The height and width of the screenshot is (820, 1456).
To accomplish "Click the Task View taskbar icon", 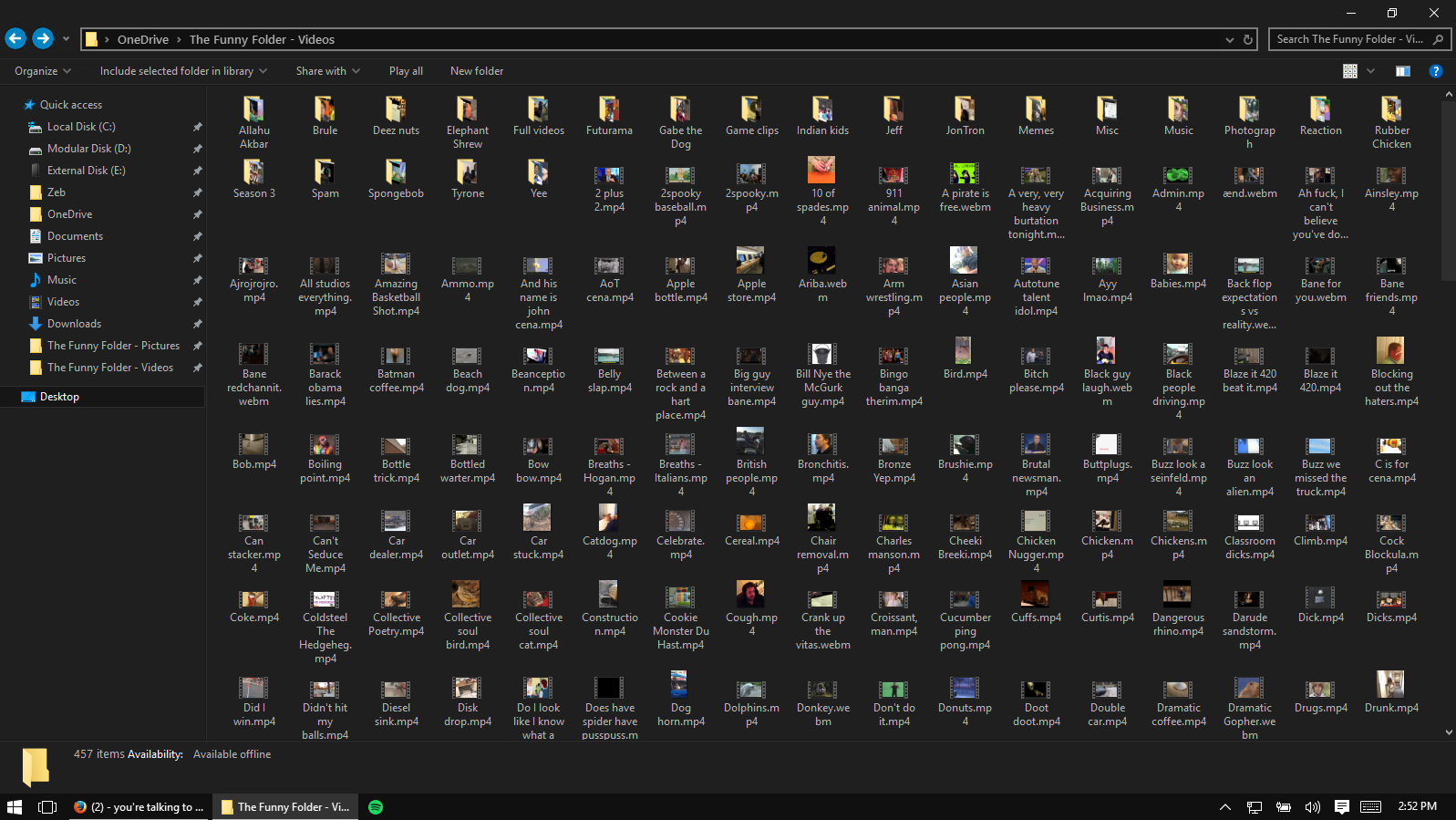I will pyautogui.click(x=47, y=806).
